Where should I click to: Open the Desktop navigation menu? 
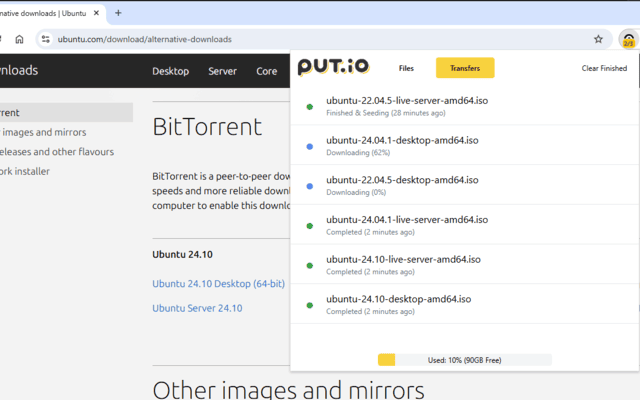click(x=170, y=71)
